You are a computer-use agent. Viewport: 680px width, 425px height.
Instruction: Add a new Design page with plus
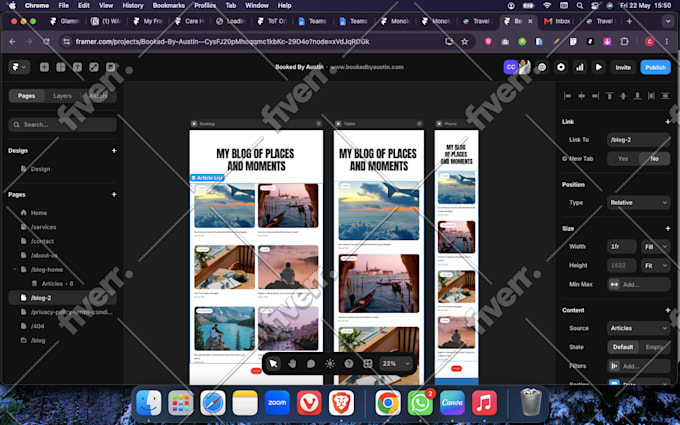[114, 150]
